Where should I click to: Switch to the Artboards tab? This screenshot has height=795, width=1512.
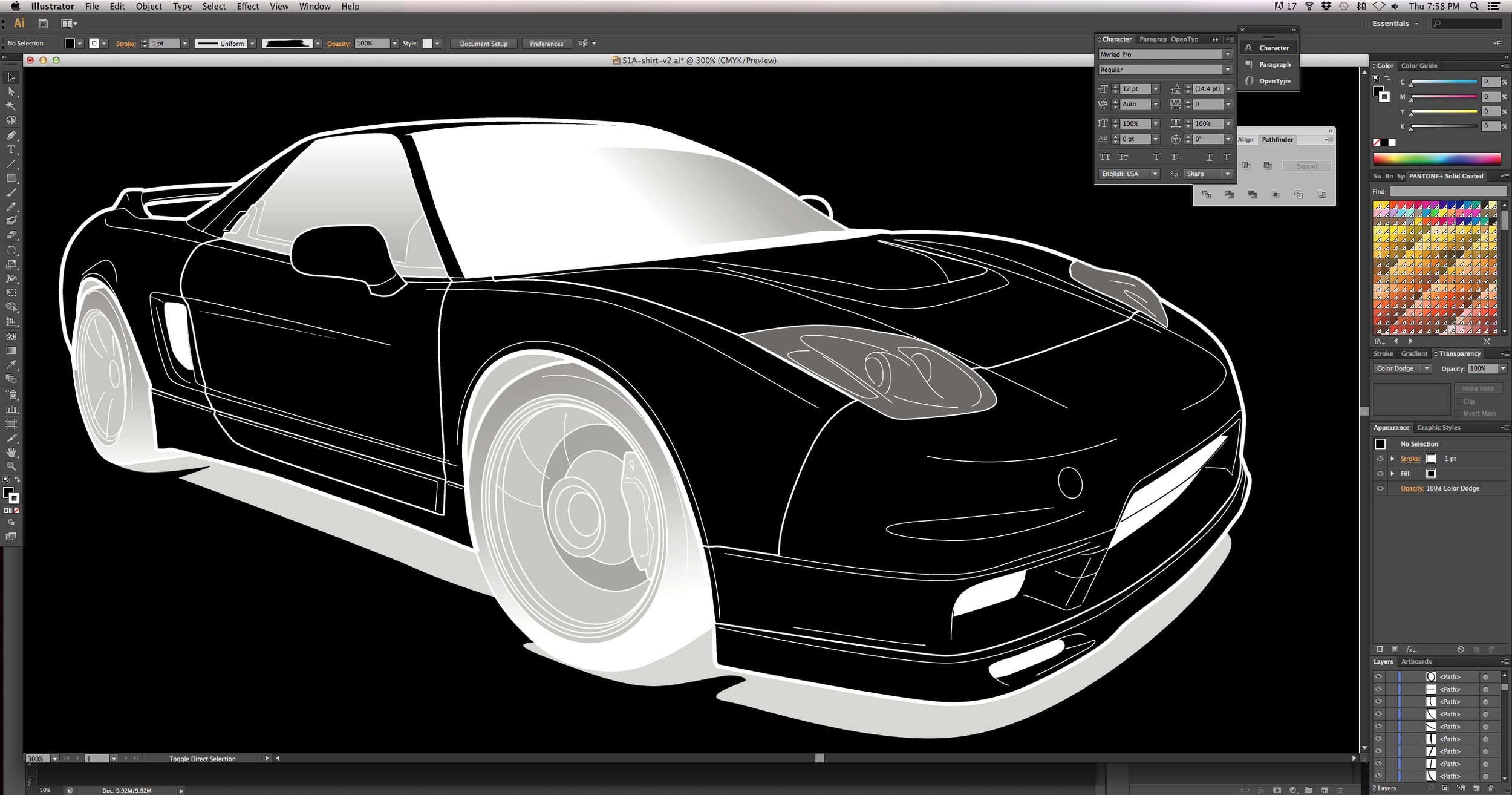point(1416,661)
